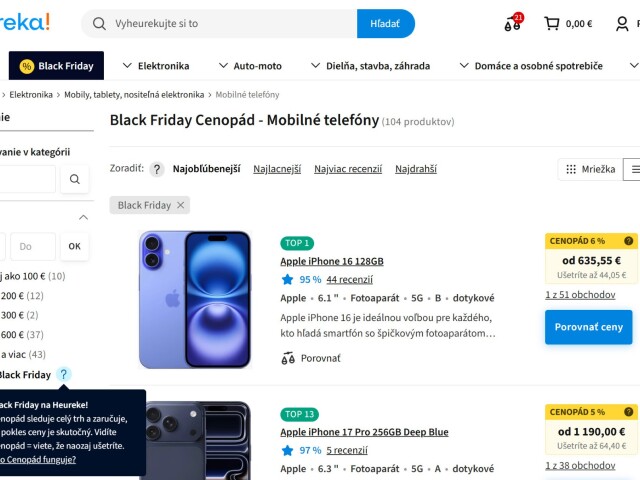Remove the Black Friday filter chip
This screenshot has height=480, width=640.
[180, 205]
